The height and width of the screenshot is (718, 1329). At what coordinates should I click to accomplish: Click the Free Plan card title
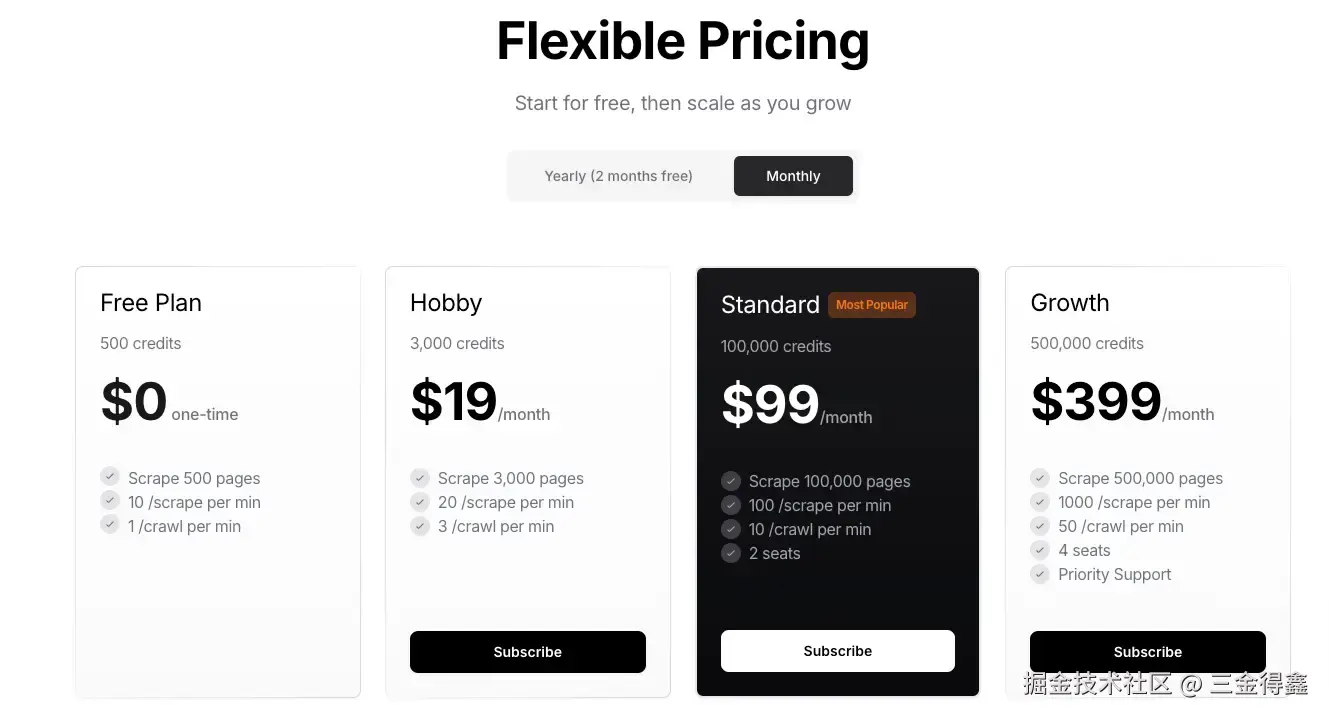tap(151, 303)
